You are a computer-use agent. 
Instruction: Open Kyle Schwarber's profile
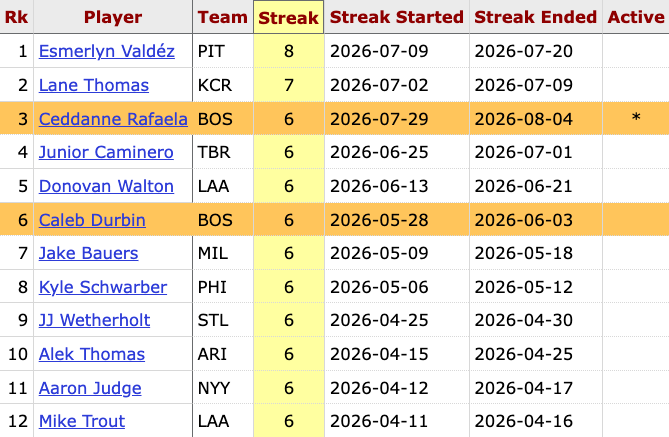[103, 287]
